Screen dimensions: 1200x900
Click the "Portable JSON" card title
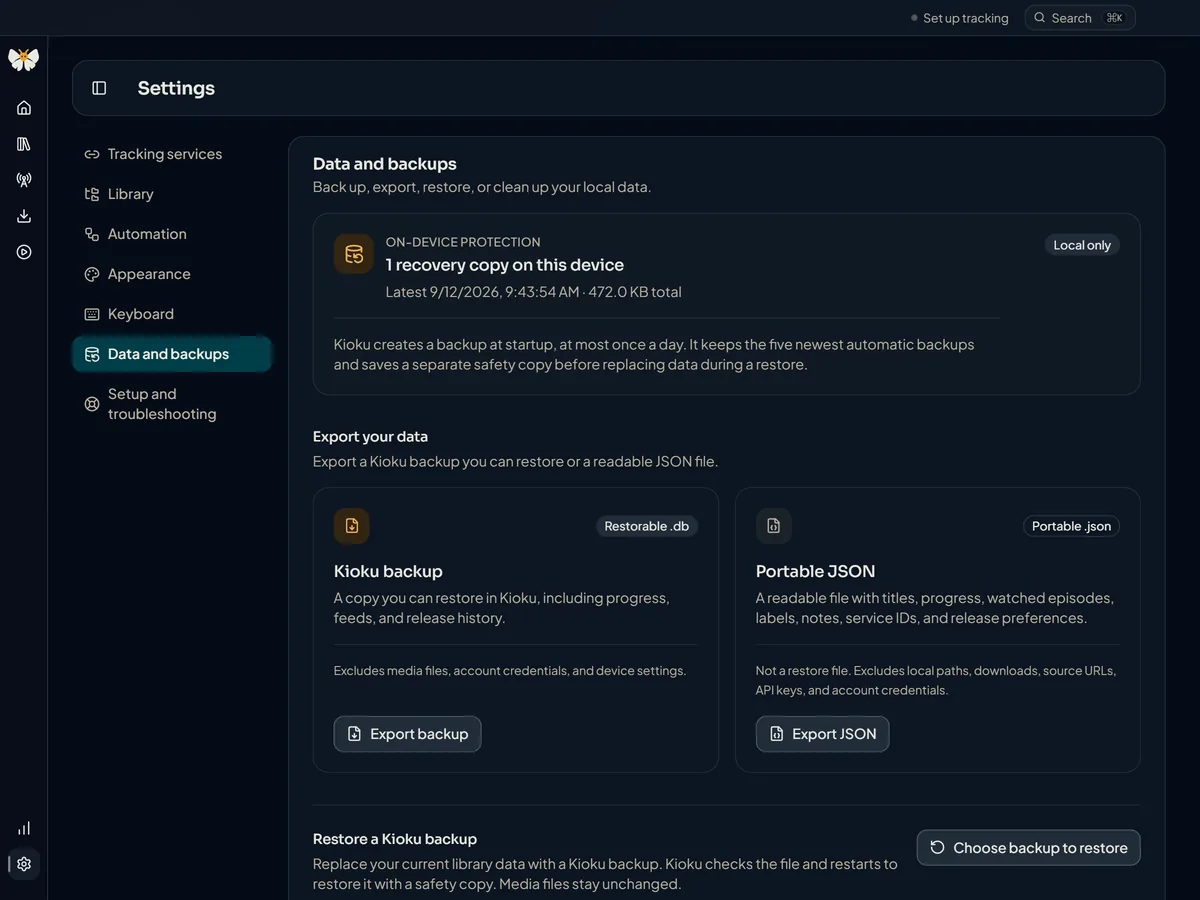point(815,571)
